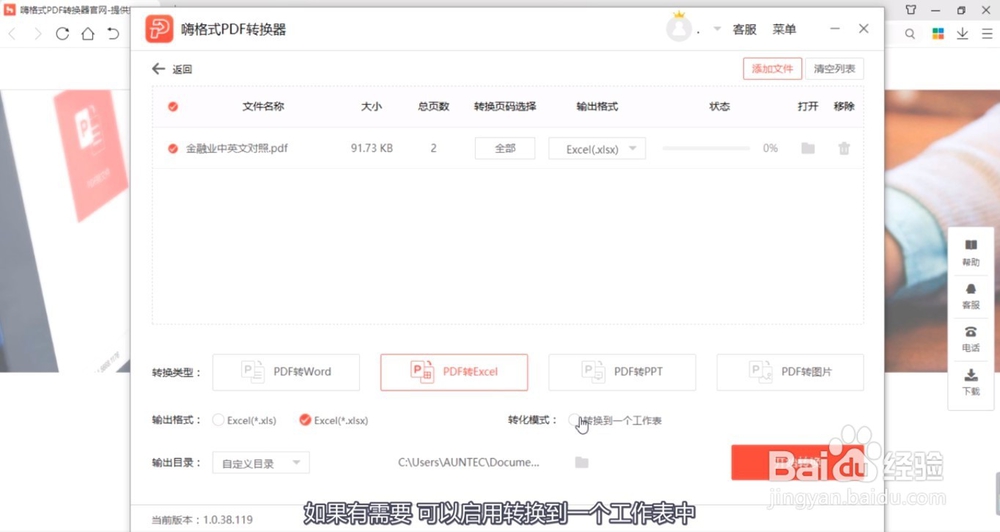
Task: Open the browser colorful apps grid icon
Action: (938, 34)
